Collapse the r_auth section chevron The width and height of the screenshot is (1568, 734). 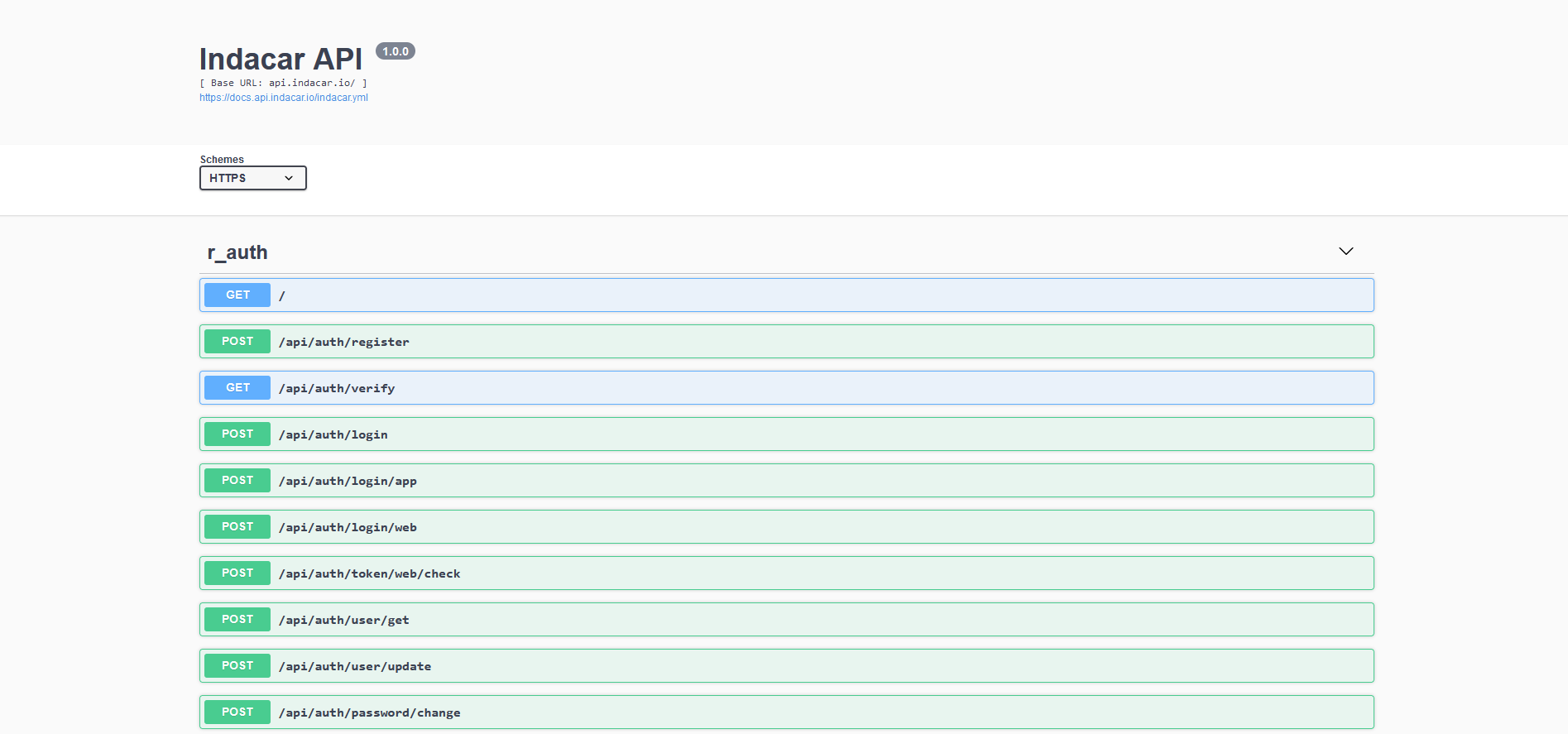point(1346,252)
